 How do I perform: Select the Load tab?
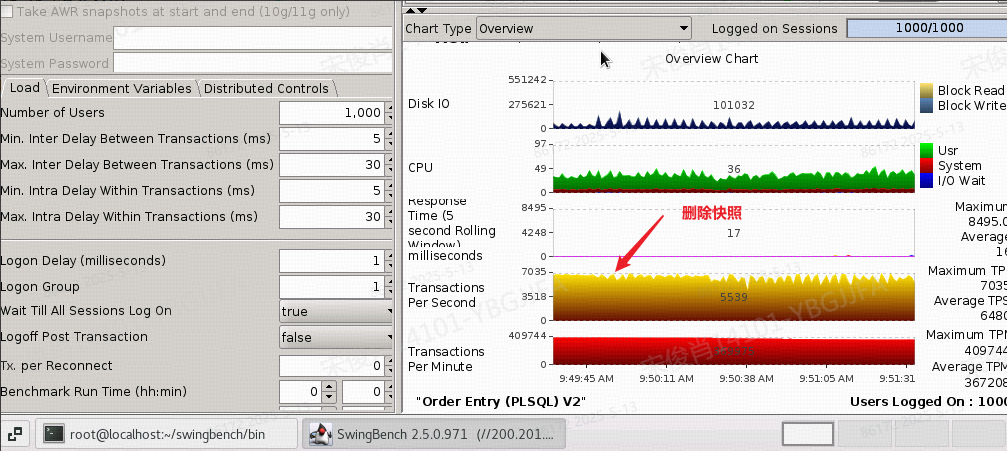pyautogui.click(x=24, y=88)
